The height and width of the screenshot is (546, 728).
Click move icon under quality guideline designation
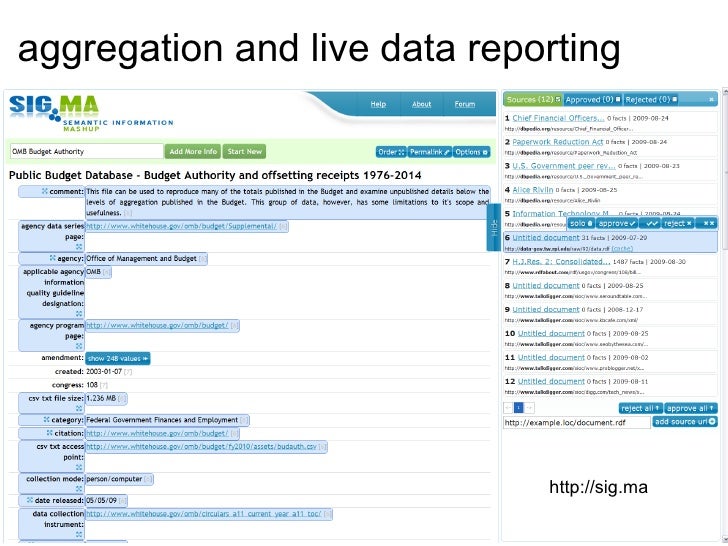tap(79, 313)
